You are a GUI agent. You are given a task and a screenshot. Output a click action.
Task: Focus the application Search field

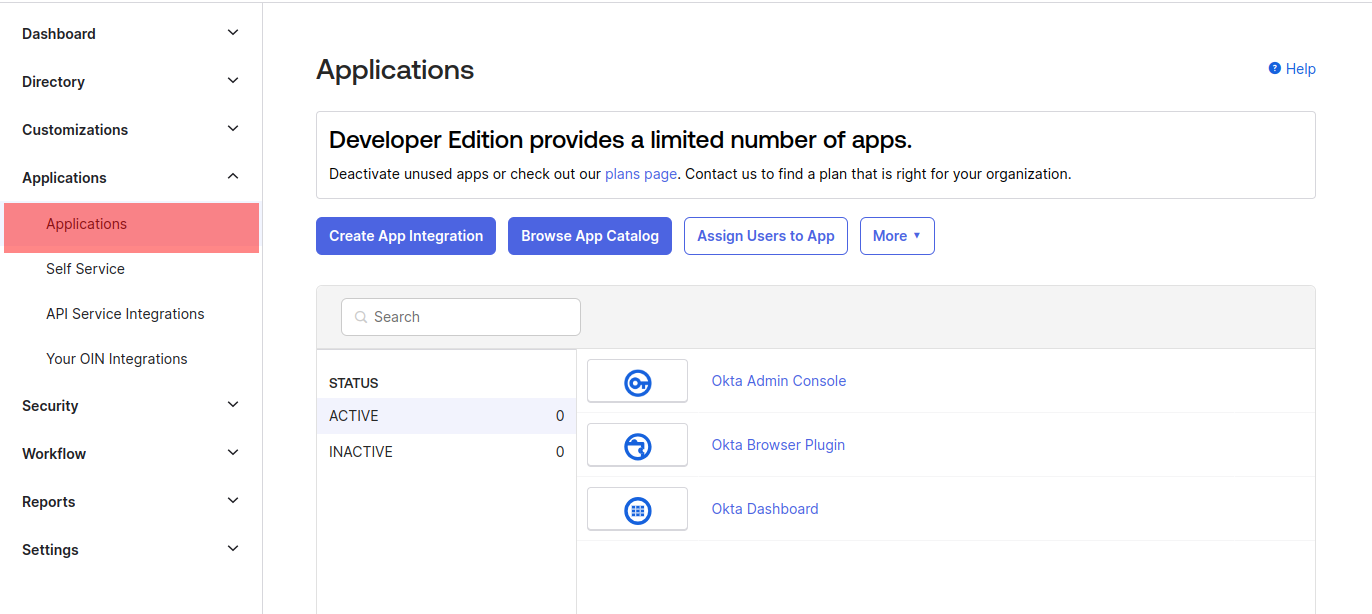point(470,317)
